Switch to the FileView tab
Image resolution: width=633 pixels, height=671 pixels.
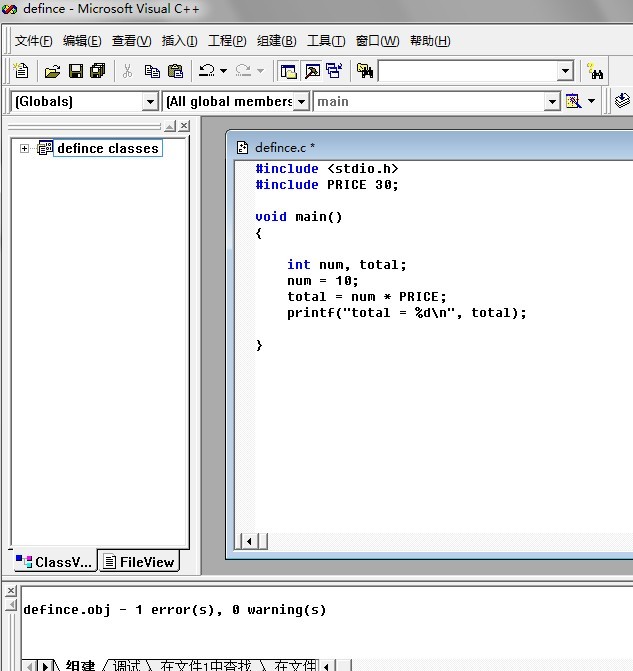pos(140,561)
